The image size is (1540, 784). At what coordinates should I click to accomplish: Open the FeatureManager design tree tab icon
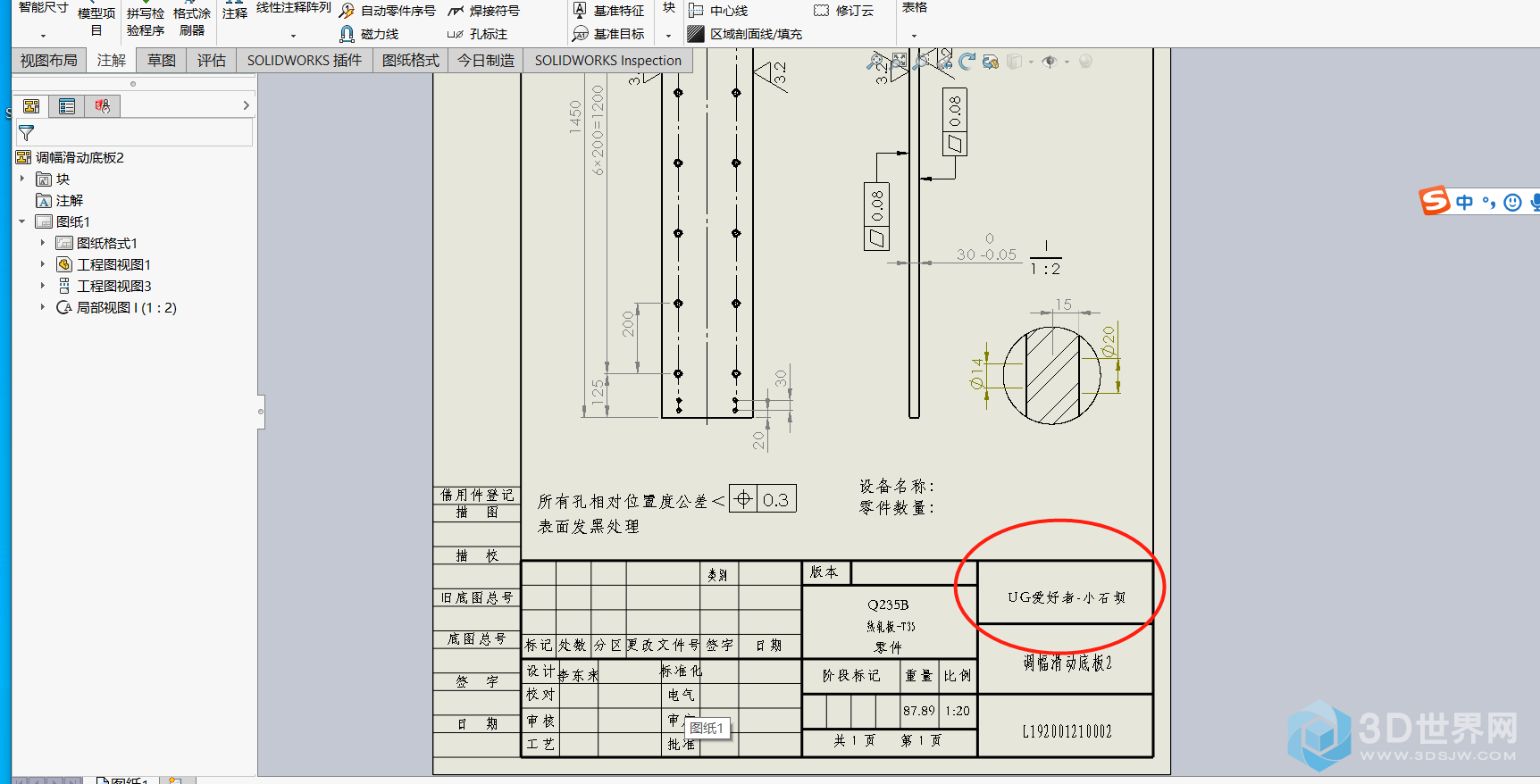[31, 106]
